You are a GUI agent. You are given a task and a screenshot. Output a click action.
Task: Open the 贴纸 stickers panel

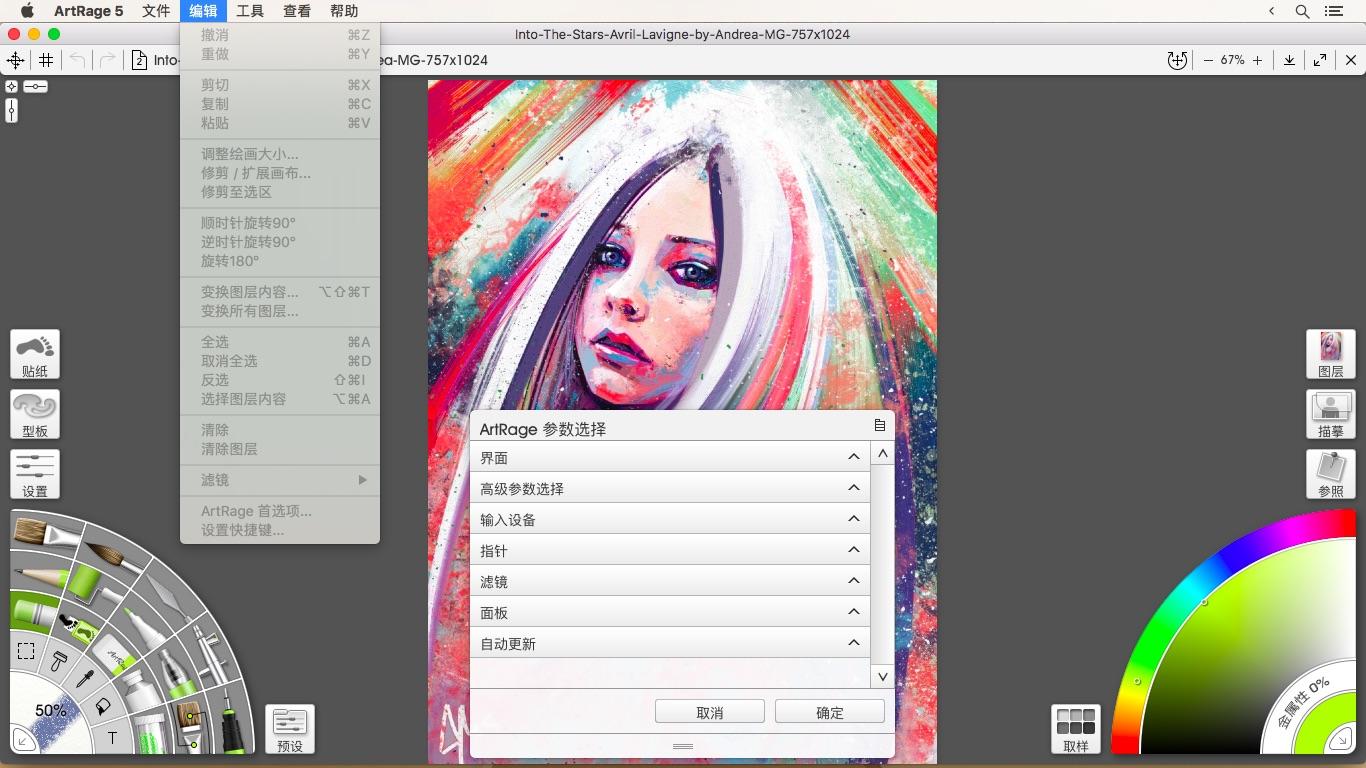[35, 354]
